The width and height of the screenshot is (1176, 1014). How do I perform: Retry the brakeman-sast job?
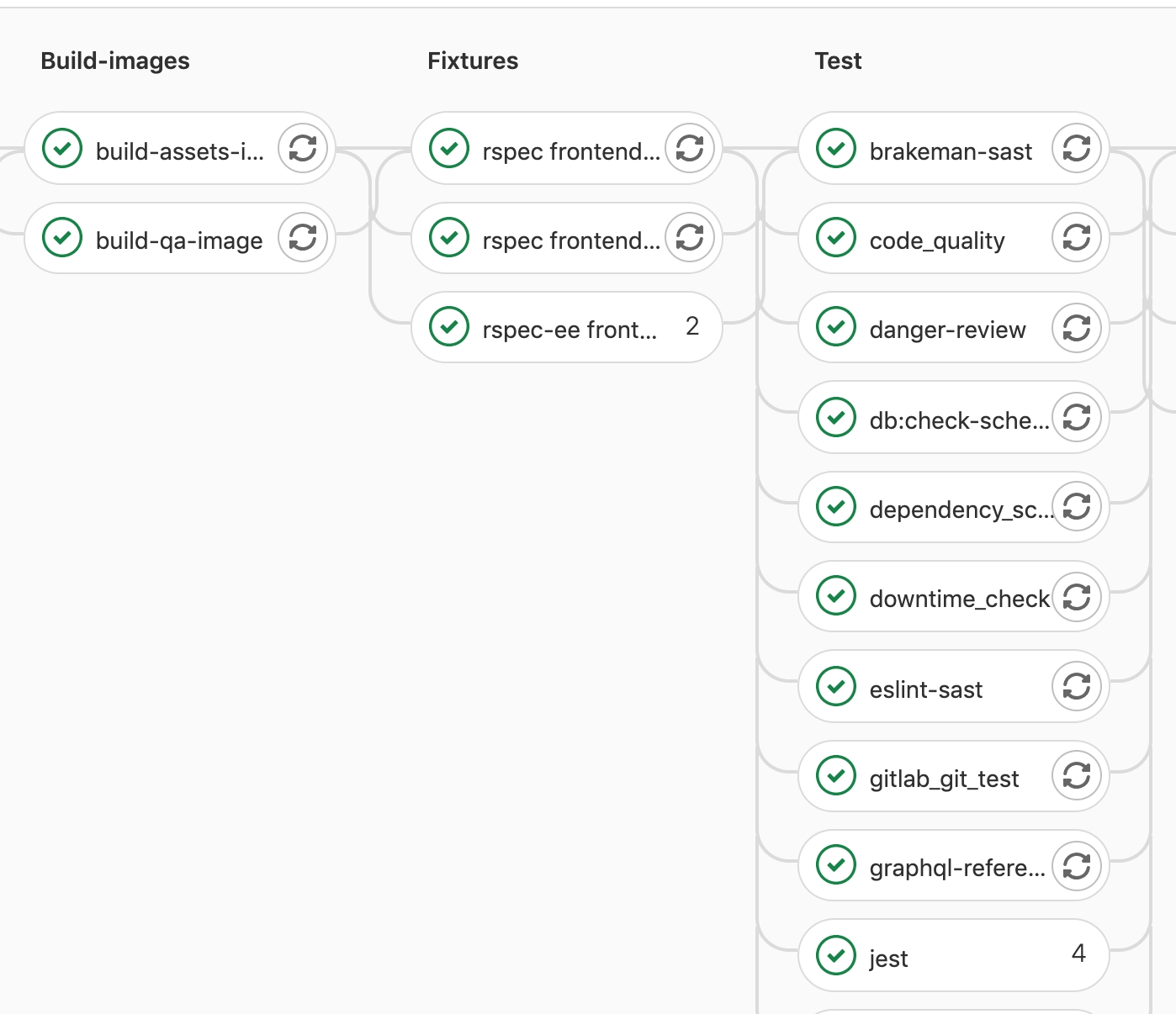tap(1077, 148)
